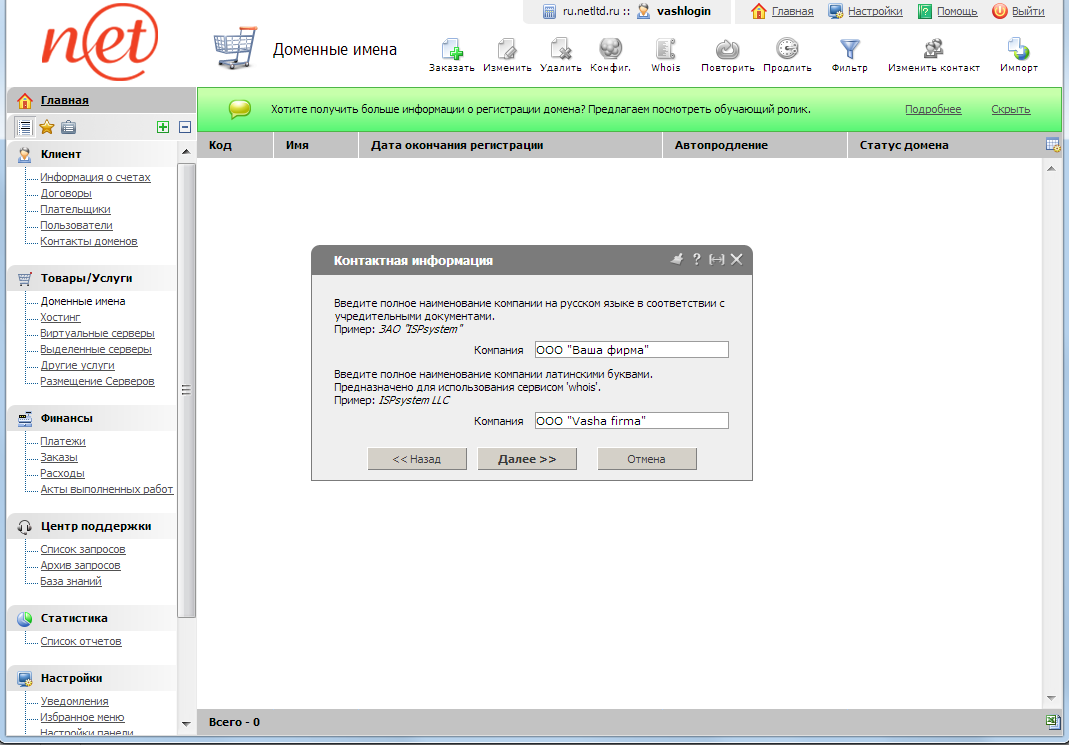Open Хостинг in the sidebar menu

60,317
